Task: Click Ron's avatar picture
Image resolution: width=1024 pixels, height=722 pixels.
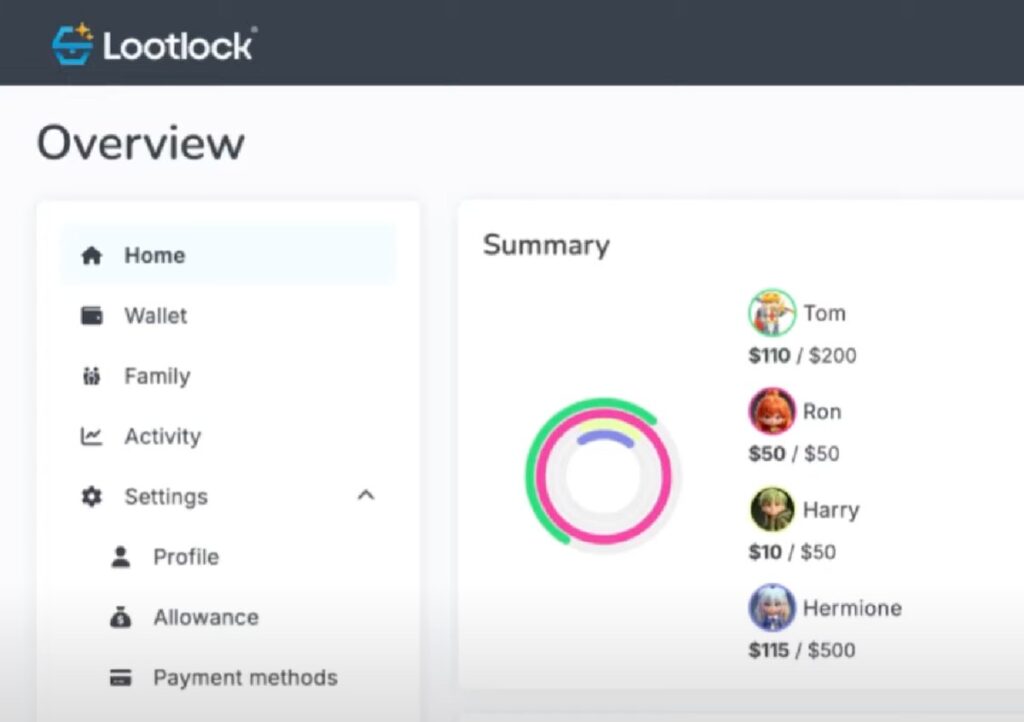Action: (771, 411)
